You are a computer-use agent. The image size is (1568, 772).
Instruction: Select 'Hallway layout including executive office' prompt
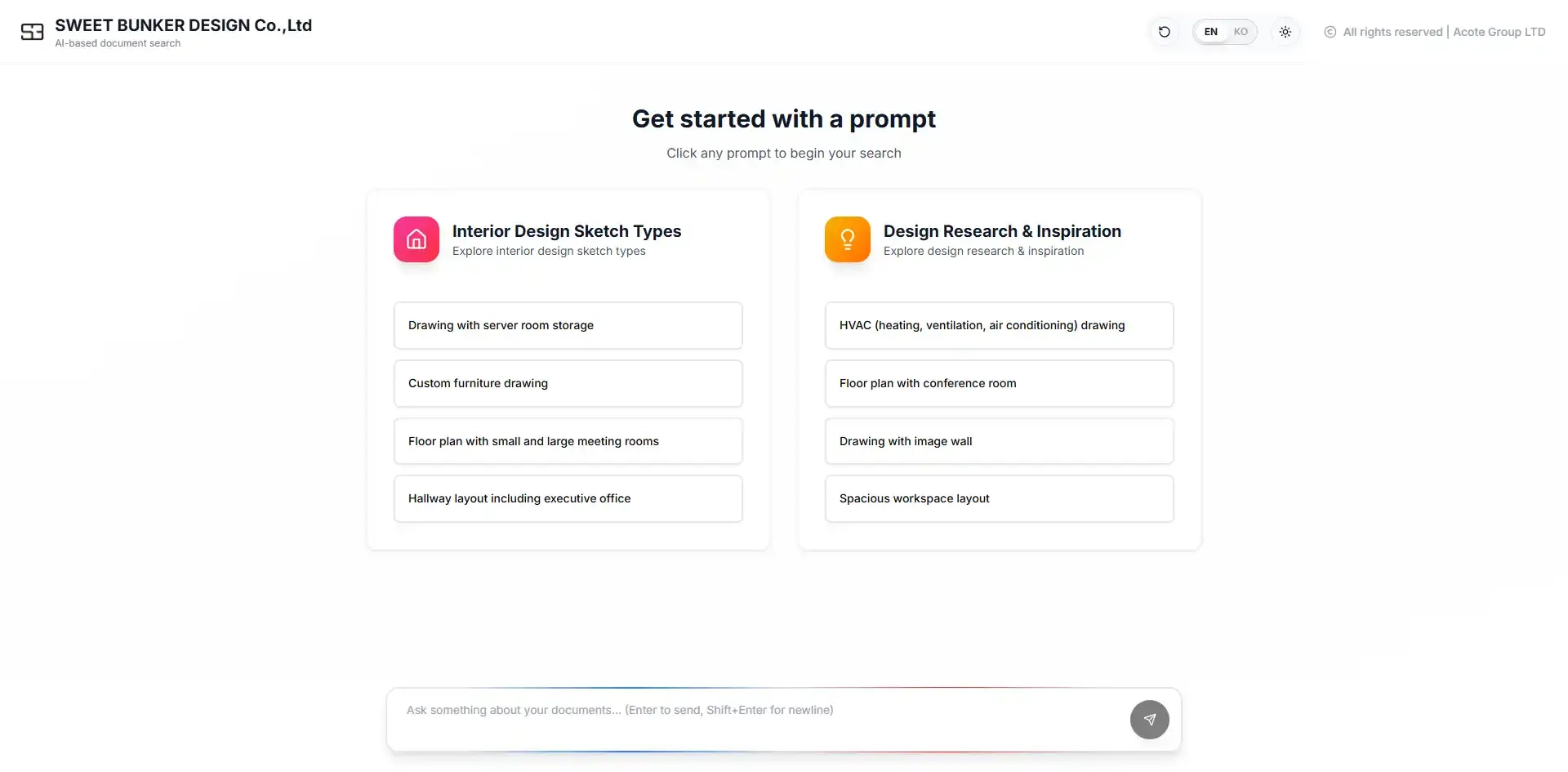[568, 498]
